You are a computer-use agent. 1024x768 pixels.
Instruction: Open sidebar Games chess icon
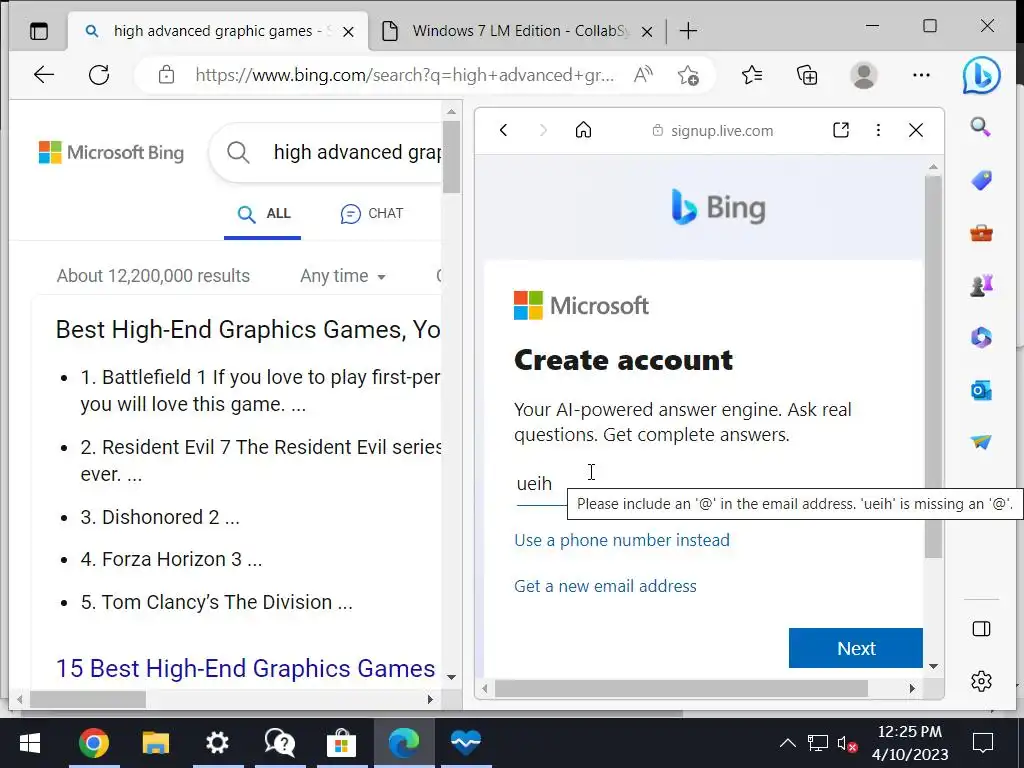tap(981, 285)
